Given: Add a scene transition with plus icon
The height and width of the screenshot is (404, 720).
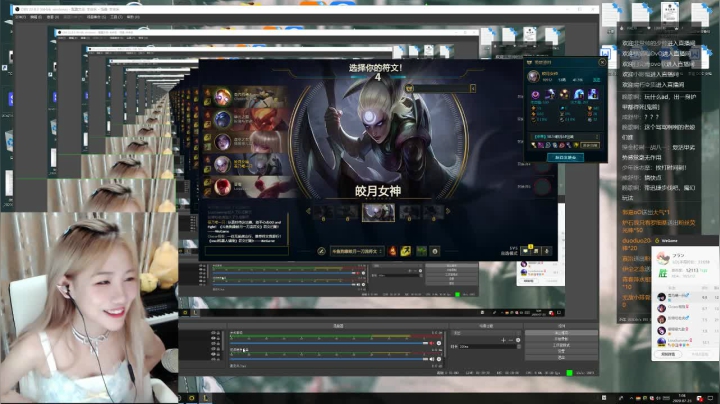Looking at the screenshot, I should (503, 340).
